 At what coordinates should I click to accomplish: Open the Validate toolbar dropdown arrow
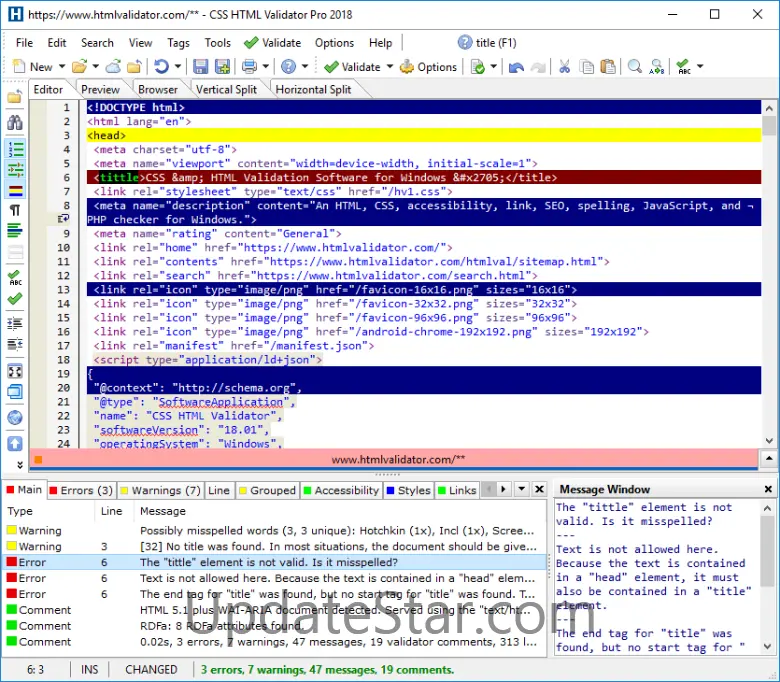click(x=389, y=67)
